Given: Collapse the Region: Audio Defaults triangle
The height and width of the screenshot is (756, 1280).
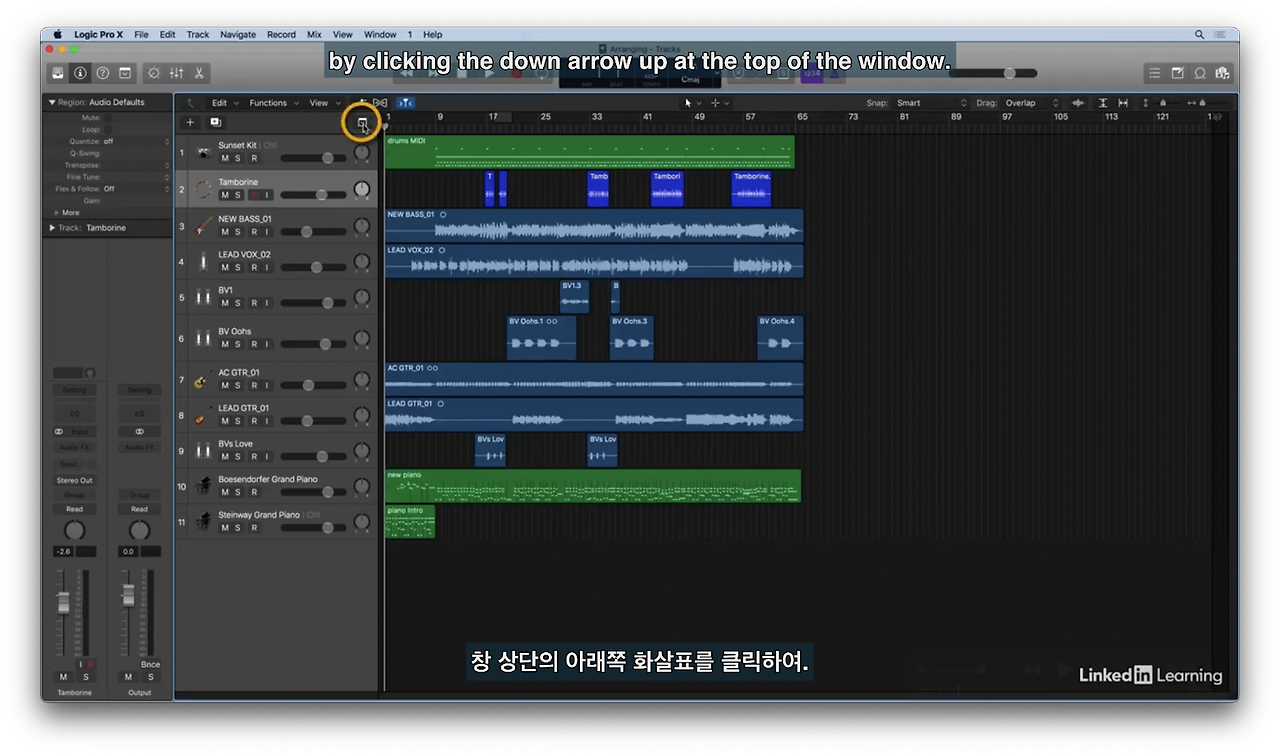Looking at the screenshot, I should 52,102.
